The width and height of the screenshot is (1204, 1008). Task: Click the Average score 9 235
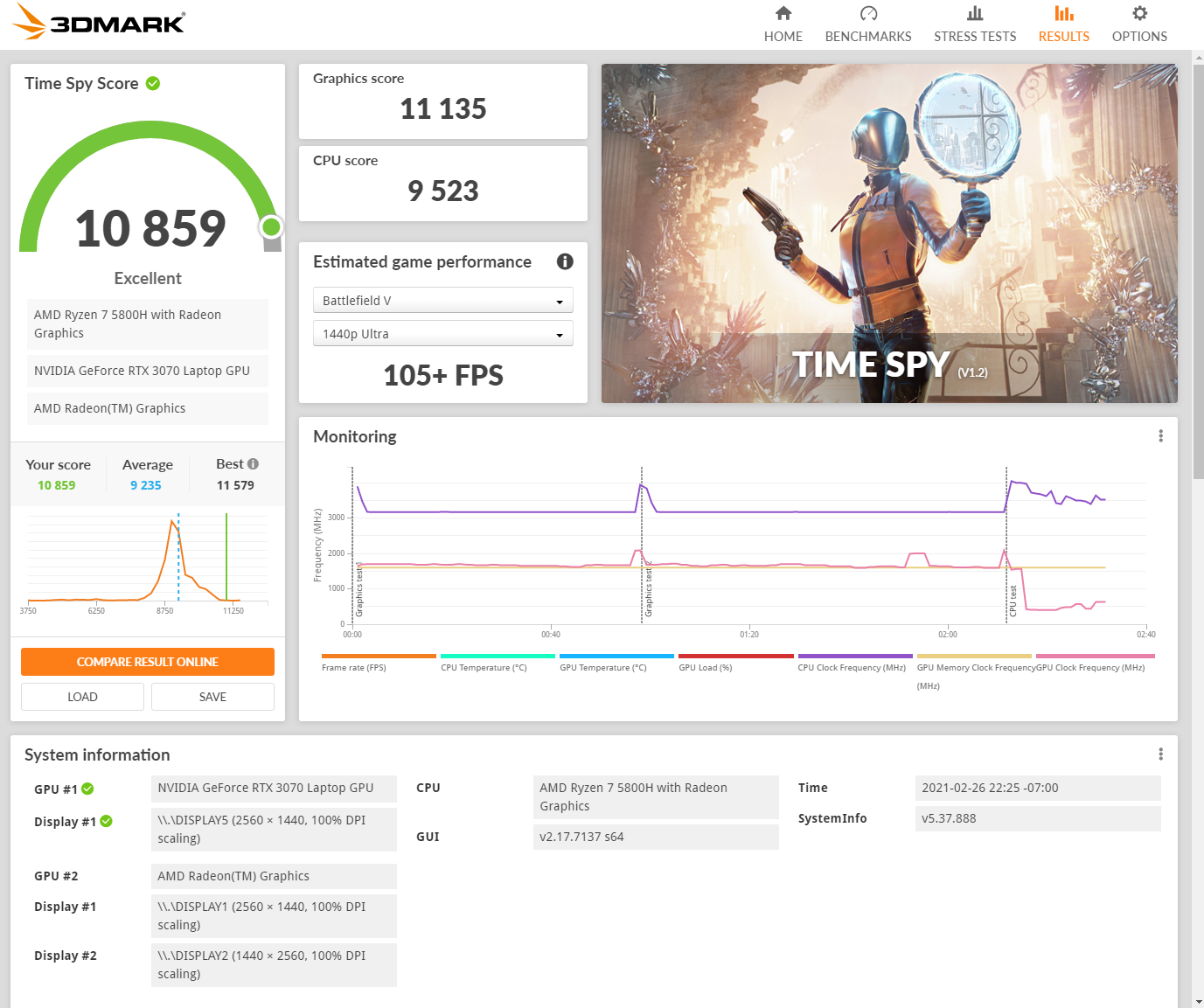pyautogui.click(x=146, y=485)
